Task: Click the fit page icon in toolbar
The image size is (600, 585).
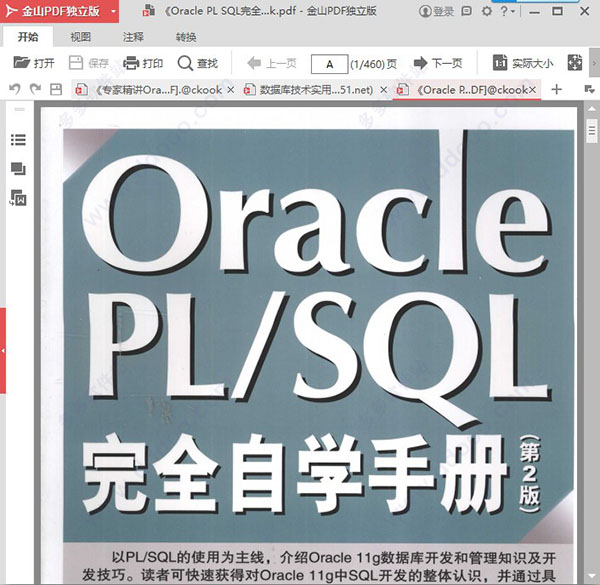Action: tap(575, 63)
